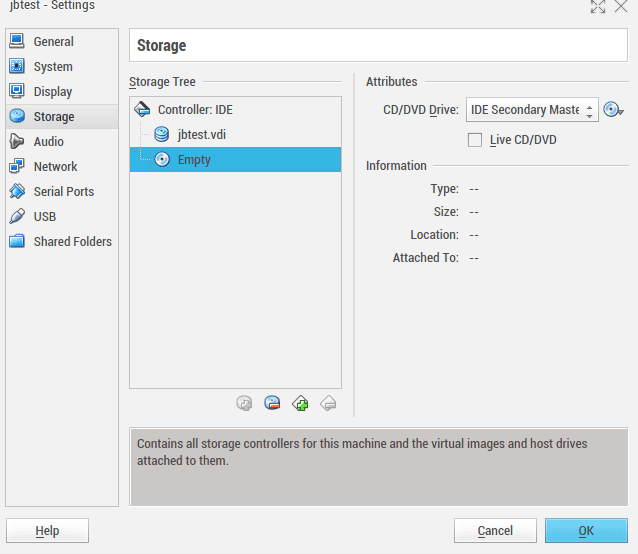
Task: Click the Cancel button
Action: (495, 530)
